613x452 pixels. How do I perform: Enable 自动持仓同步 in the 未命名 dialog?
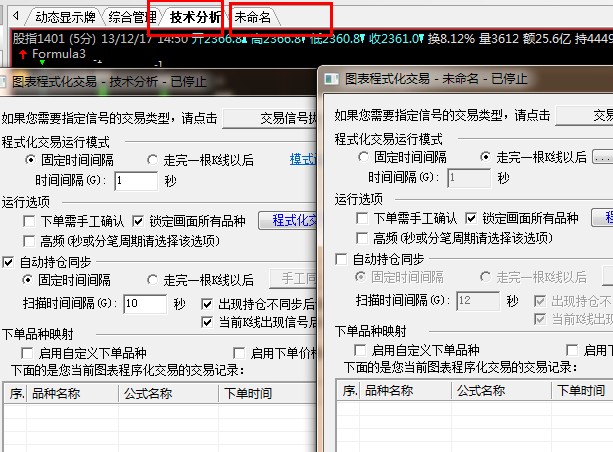[x=341, y=257]
